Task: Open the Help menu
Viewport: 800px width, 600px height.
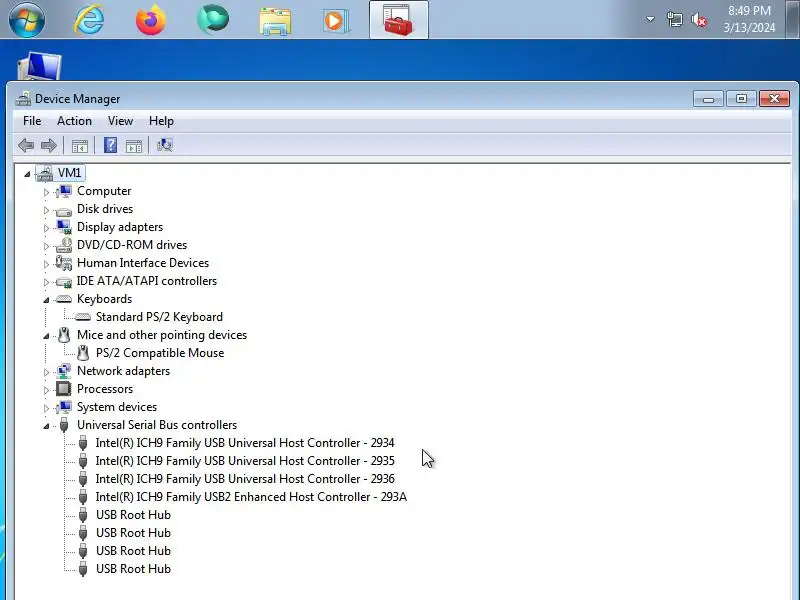Action: [161, 121]
